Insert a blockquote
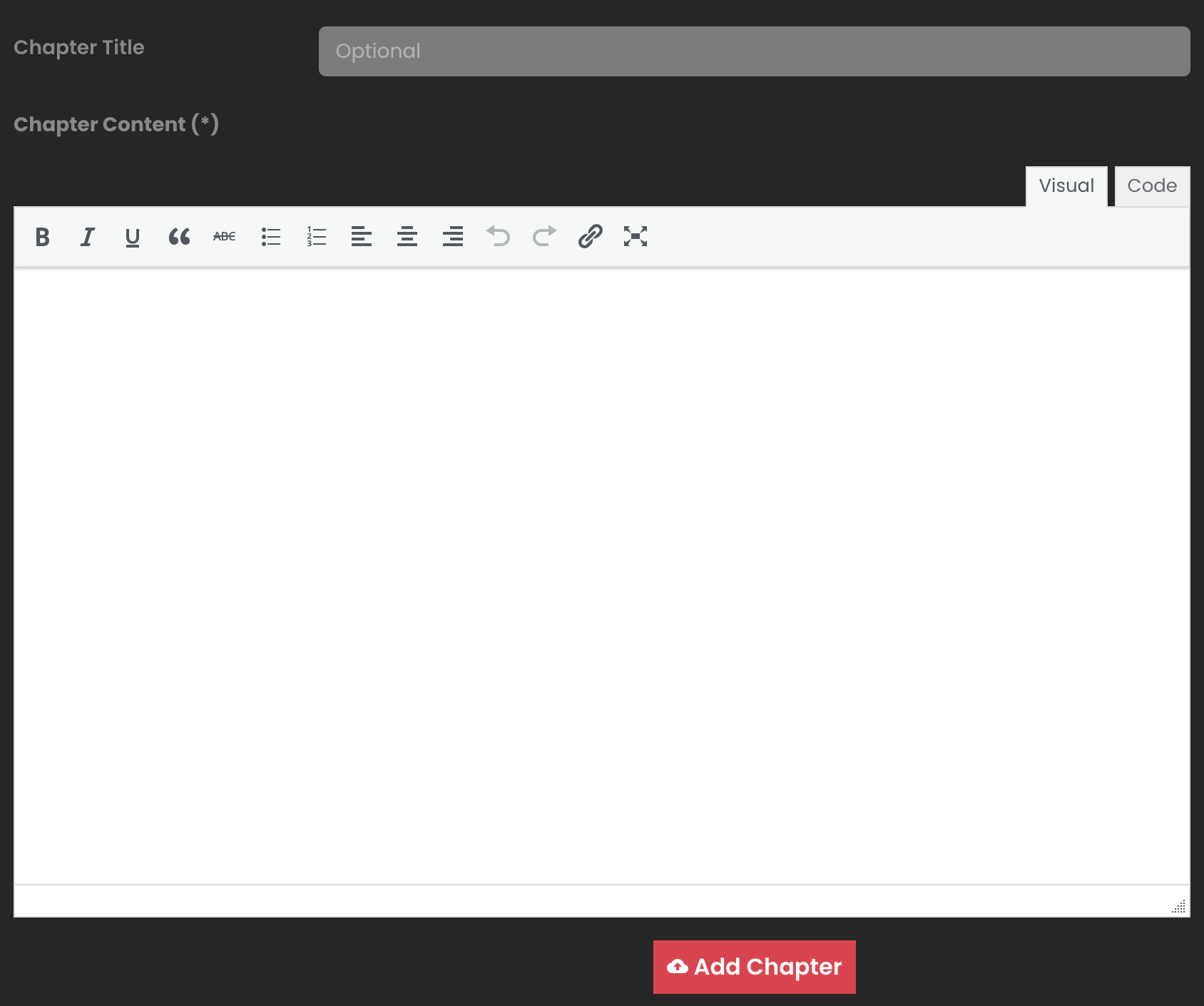This screenshot has height=1006, width=1204. pos(178,236)
